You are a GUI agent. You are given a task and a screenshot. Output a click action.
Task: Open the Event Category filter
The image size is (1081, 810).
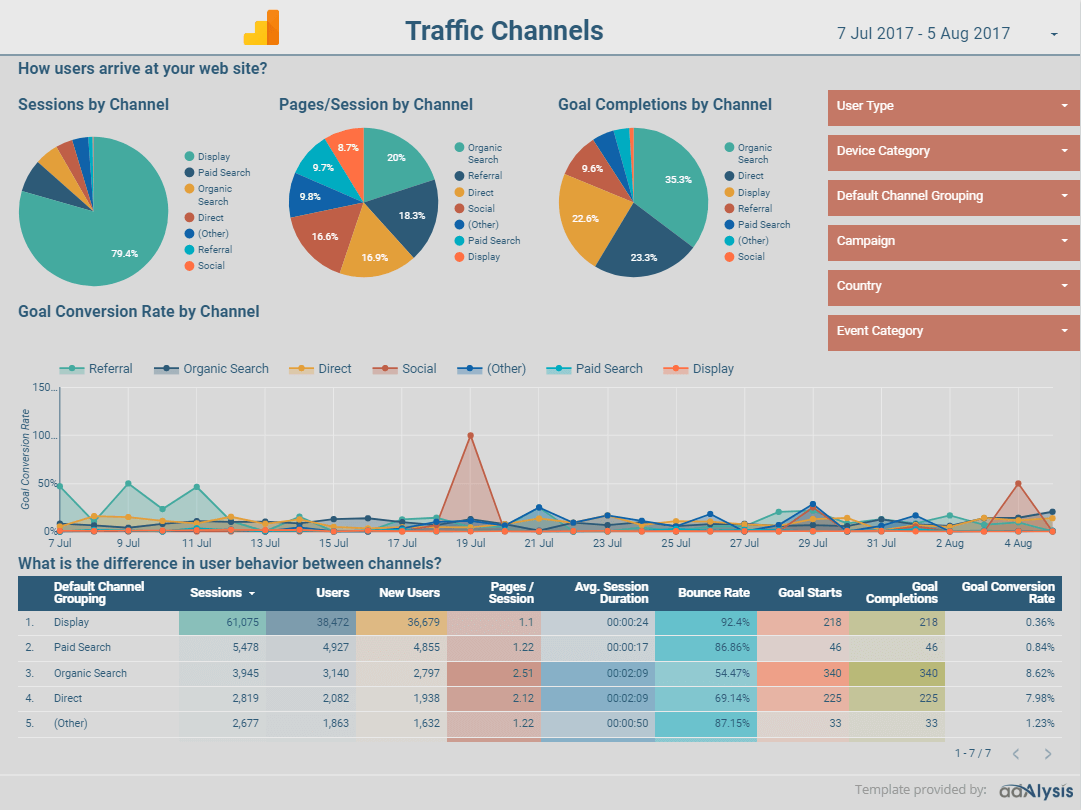[x=953, y=331]
